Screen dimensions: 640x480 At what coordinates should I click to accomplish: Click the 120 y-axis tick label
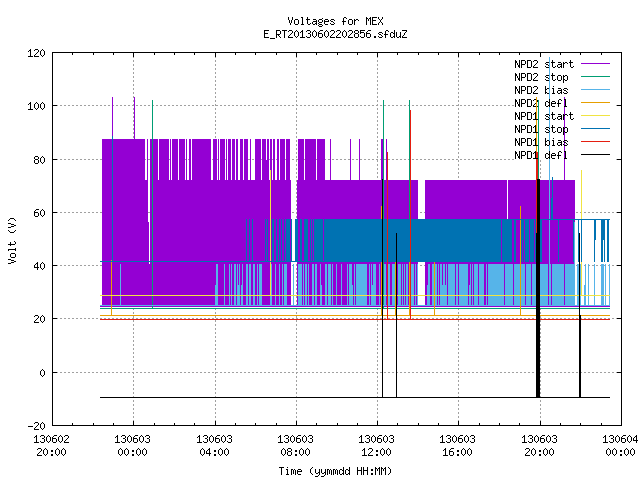click(x=36, y=53)
